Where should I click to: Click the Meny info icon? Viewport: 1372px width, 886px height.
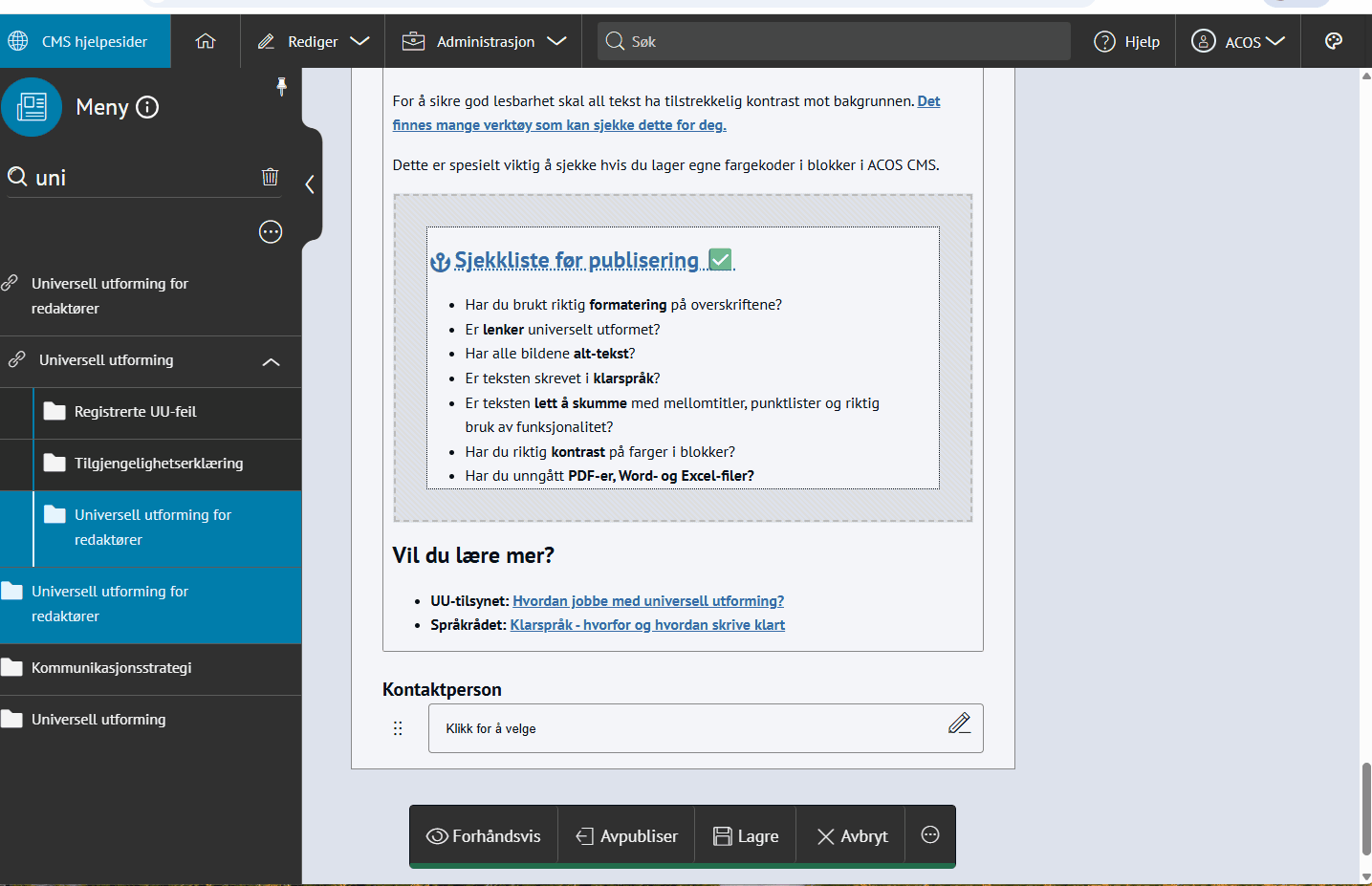pos(147,107)
